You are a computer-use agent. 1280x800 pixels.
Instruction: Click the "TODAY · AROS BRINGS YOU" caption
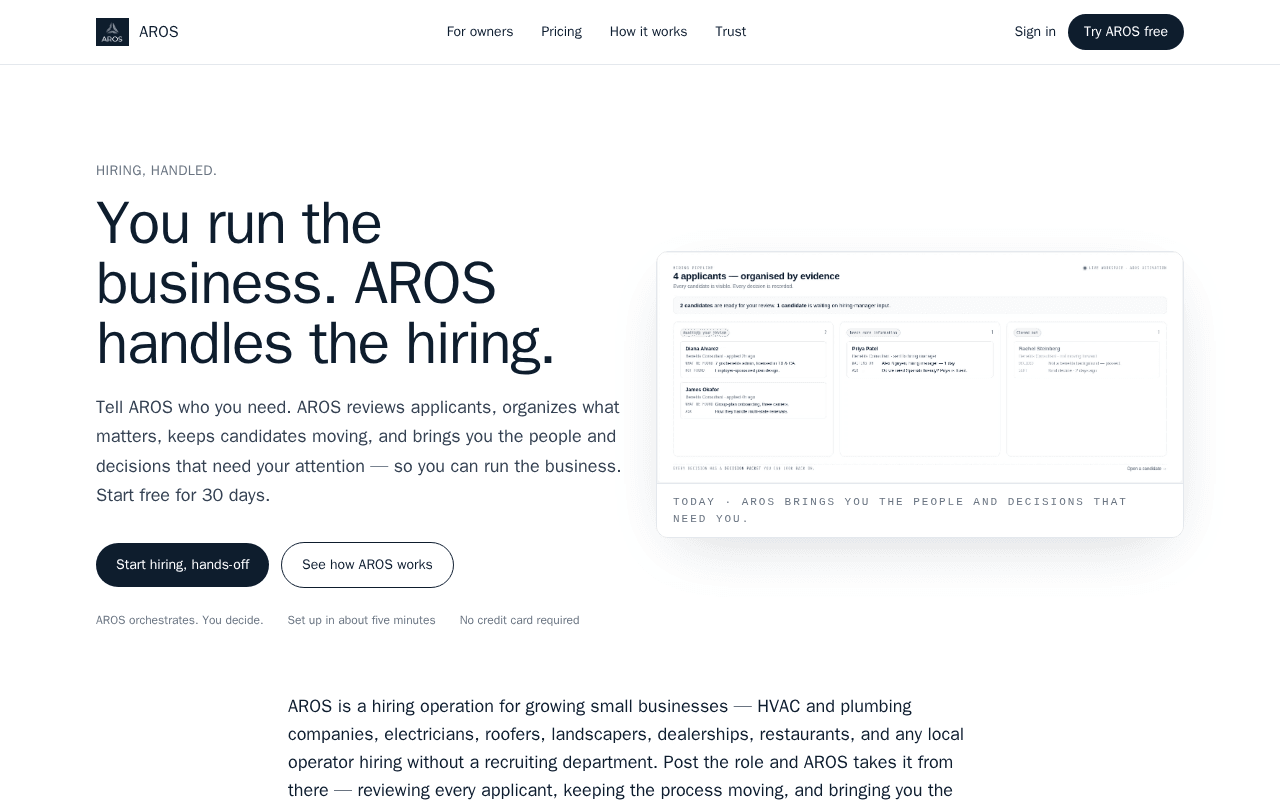click(900, 510)
